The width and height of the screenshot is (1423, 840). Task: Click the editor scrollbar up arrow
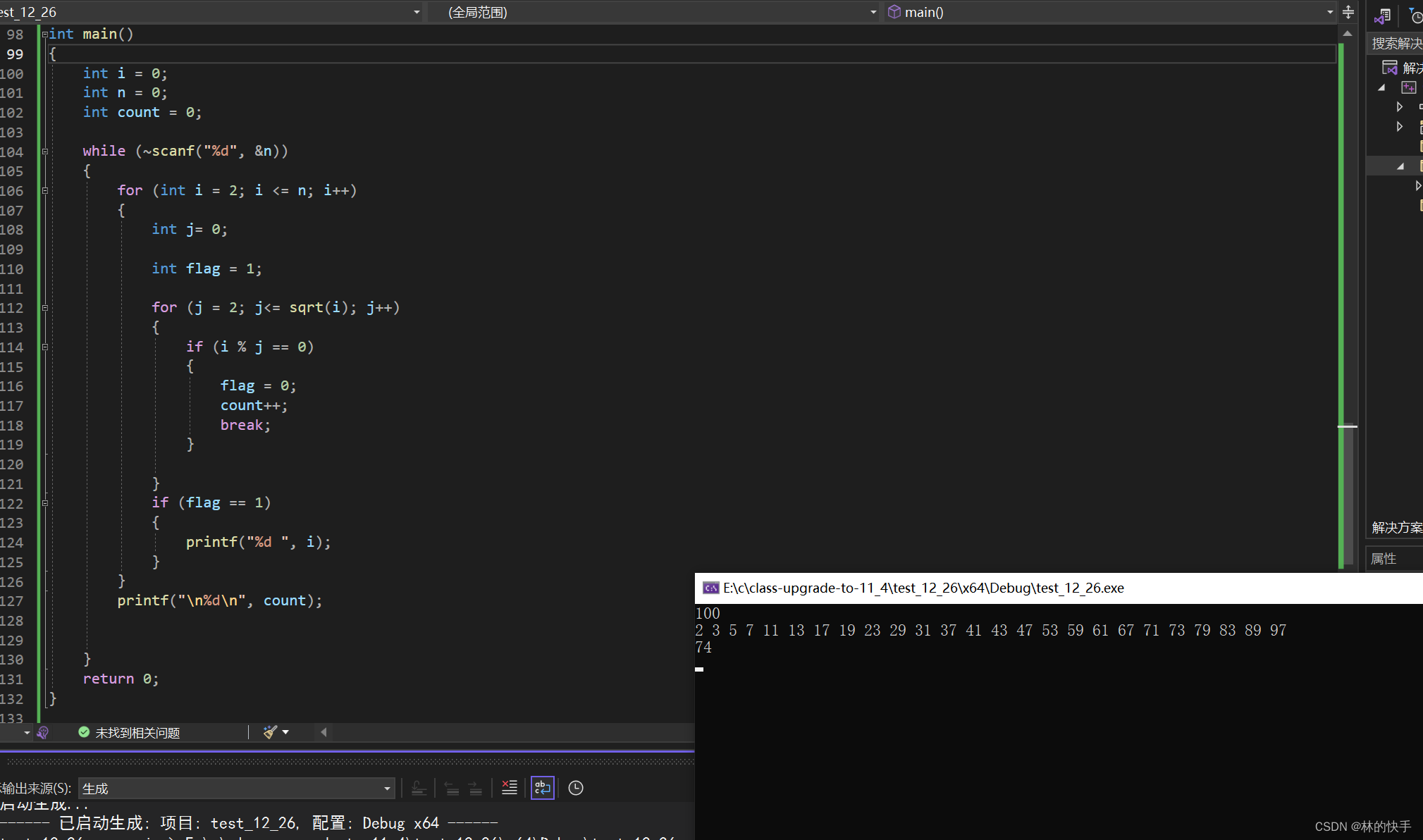[1348, 34]
